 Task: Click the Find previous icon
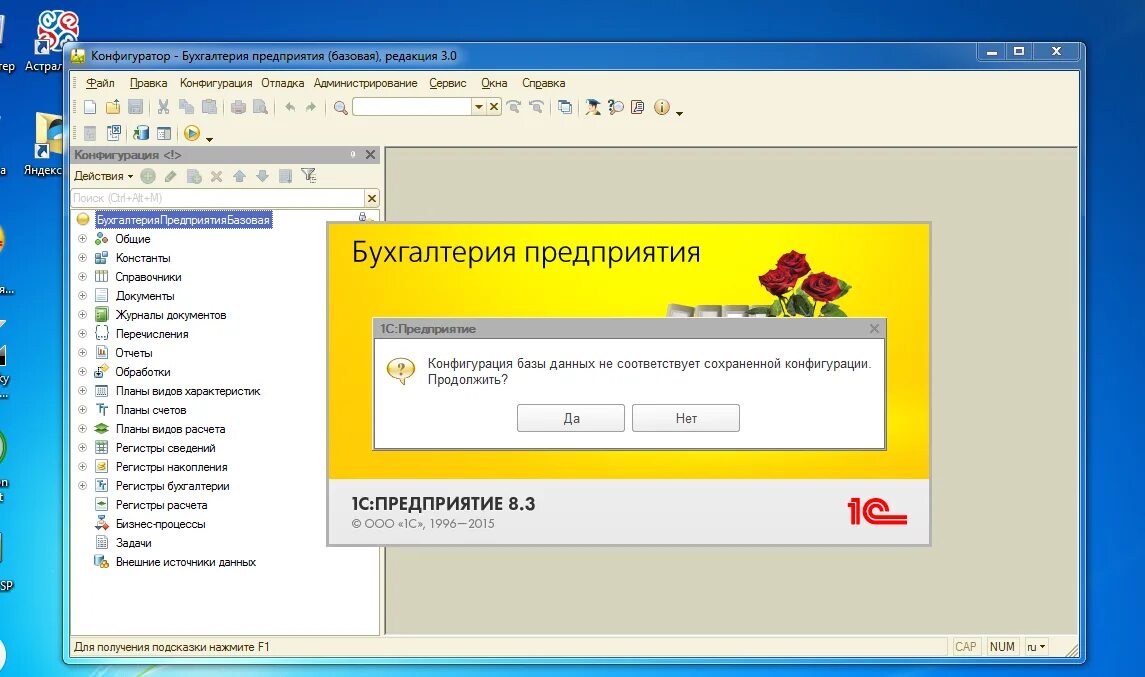tap(537, 107)
